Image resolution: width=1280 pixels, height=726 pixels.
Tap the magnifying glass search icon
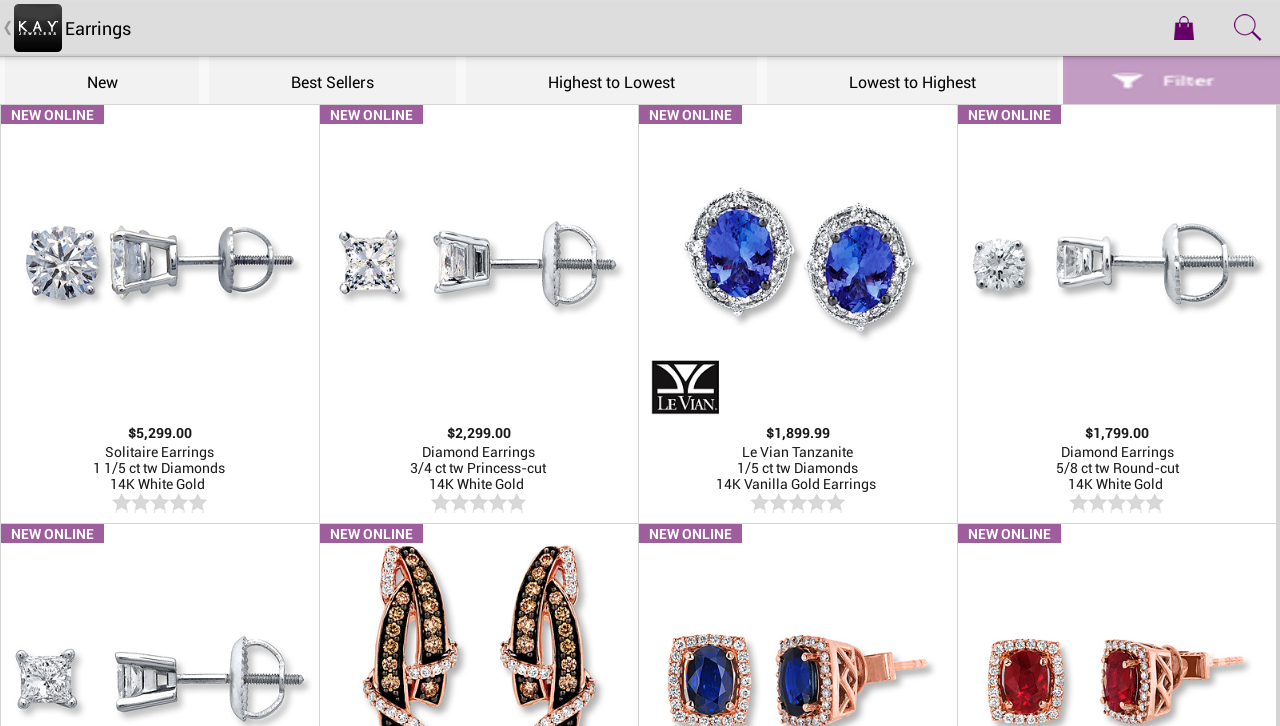click(x=1247, y=27)
